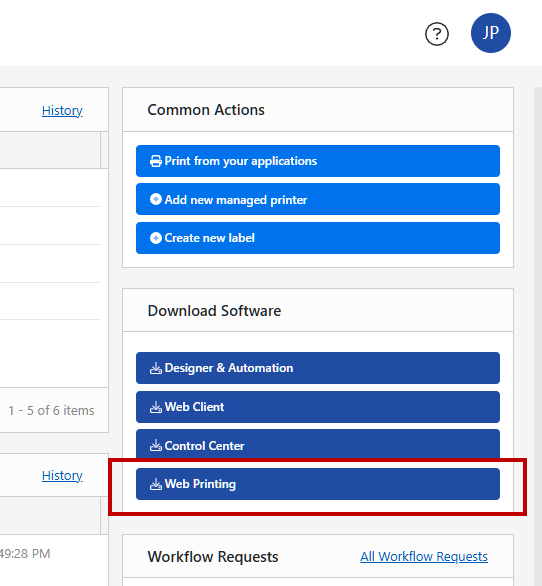This screenshot has width=542, height=586.
Task: Download the Control Center software
Action: 318,444
